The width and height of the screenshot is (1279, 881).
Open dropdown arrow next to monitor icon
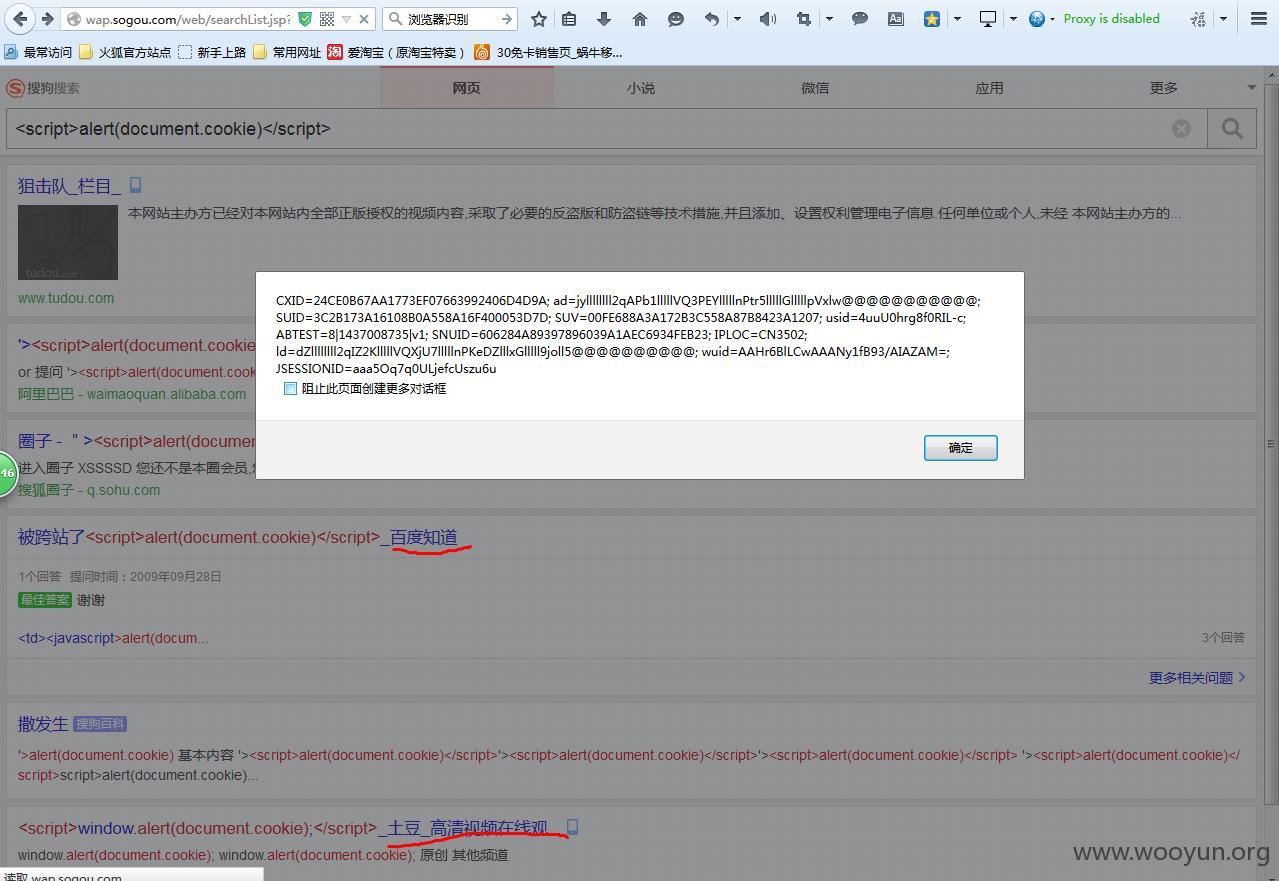(1013, 18)
